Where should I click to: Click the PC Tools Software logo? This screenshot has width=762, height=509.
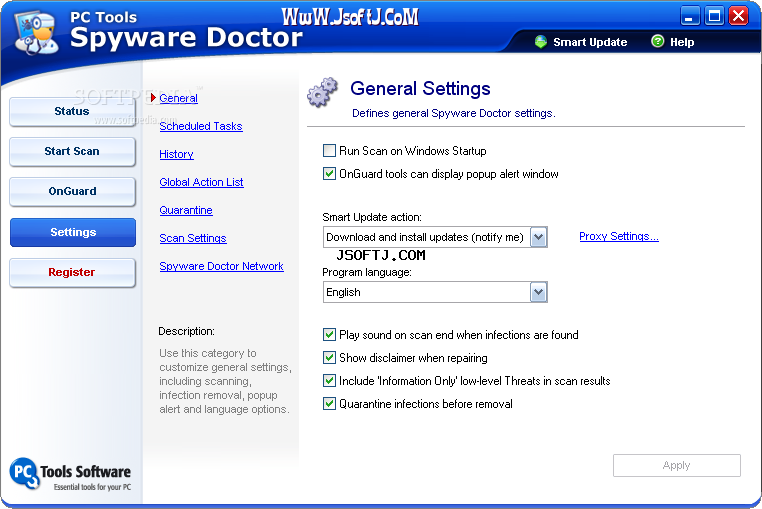coord(70,474)
